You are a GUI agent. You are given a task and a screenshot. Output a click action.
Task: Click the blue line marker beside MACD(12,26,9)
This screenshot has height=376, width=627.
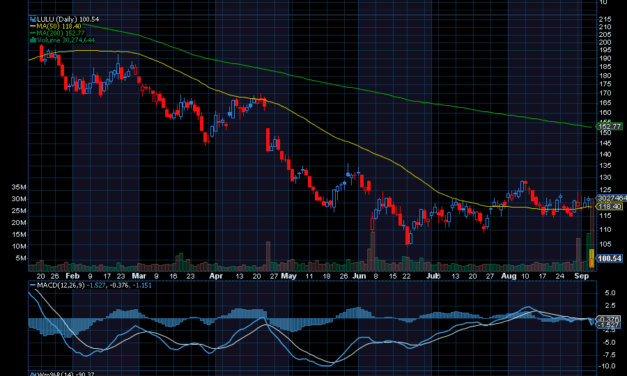[33, 285]
